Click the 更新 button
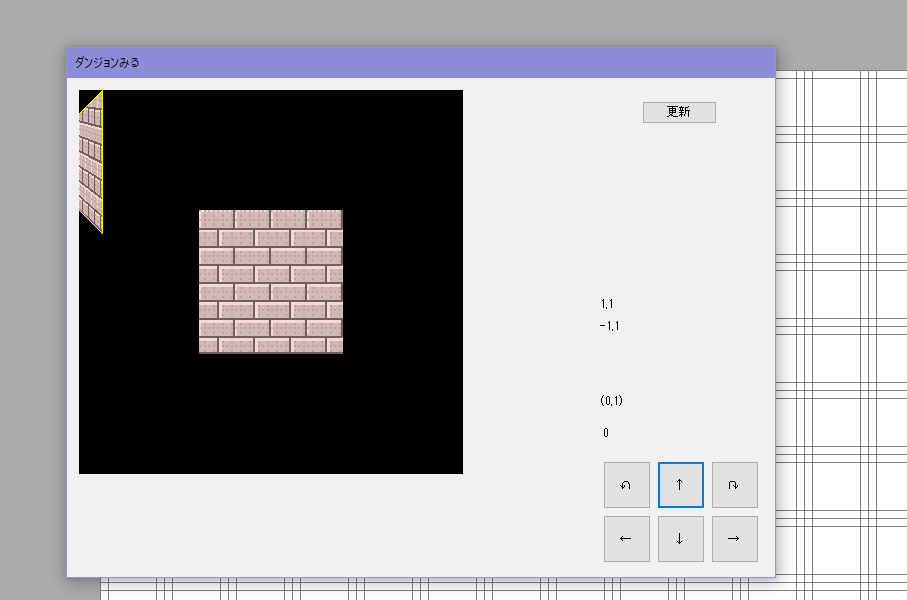This screenshot has height=600, width=907. click(679, 112)
